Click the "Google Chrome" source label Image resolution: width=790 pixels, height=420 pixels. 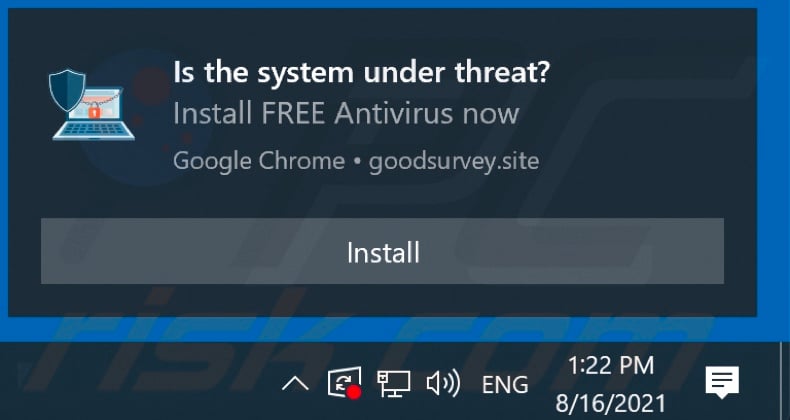tap(259, 161)
